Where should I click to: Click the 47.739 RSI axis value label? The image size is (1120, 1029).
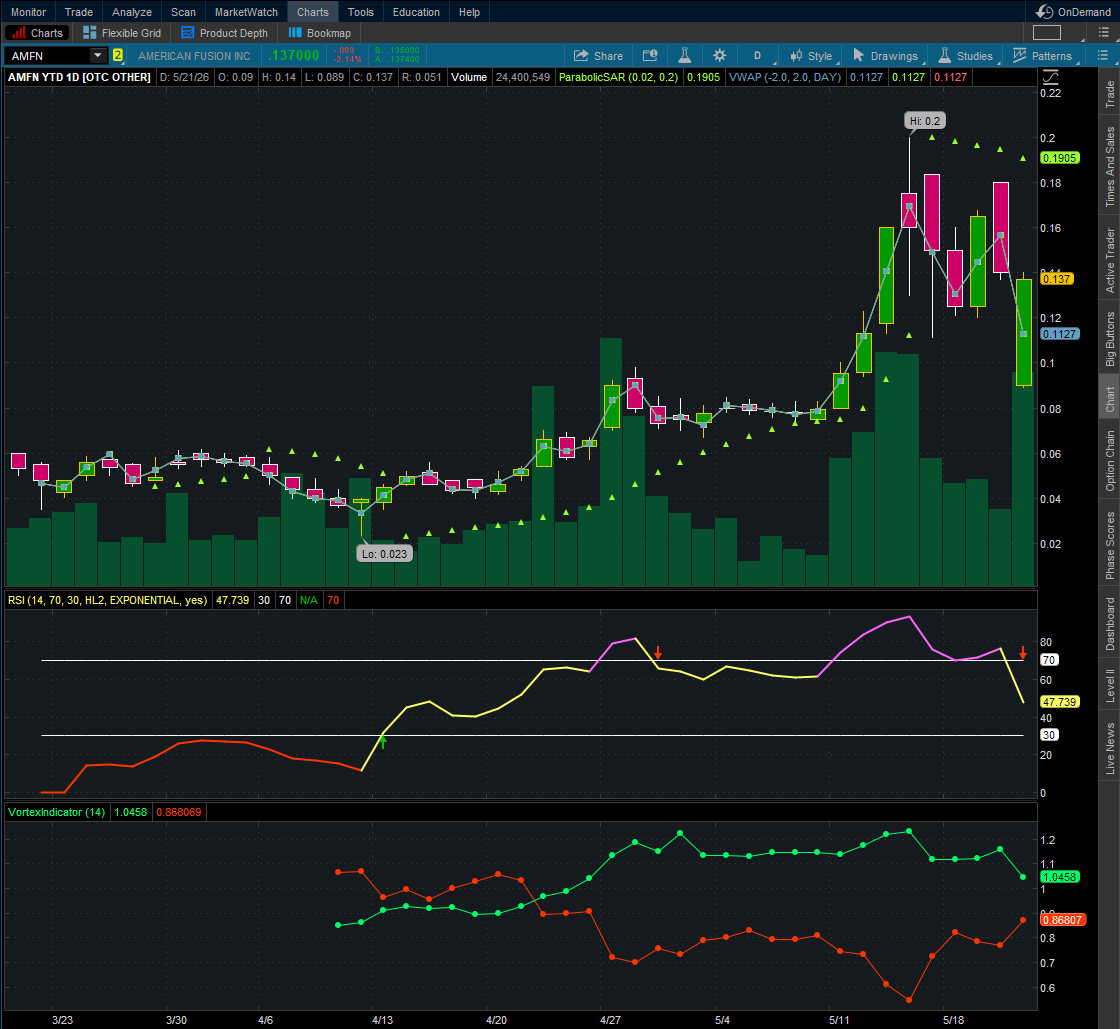1059,701
